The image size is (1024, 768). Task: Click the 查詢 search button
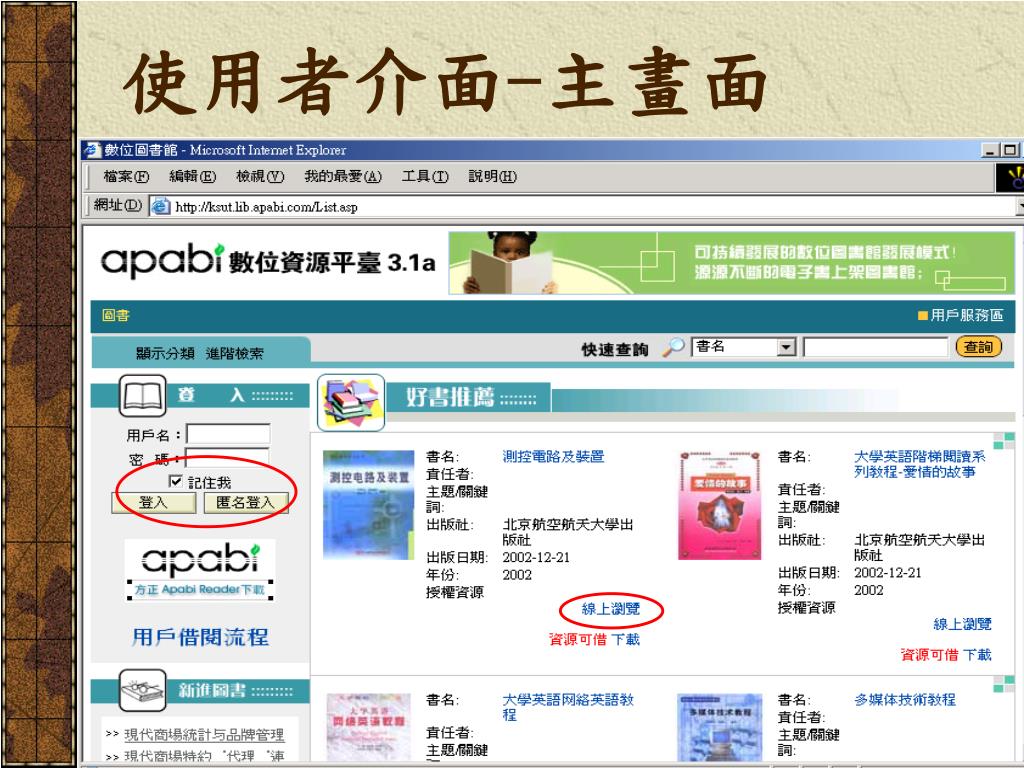[x=978, y=347]
